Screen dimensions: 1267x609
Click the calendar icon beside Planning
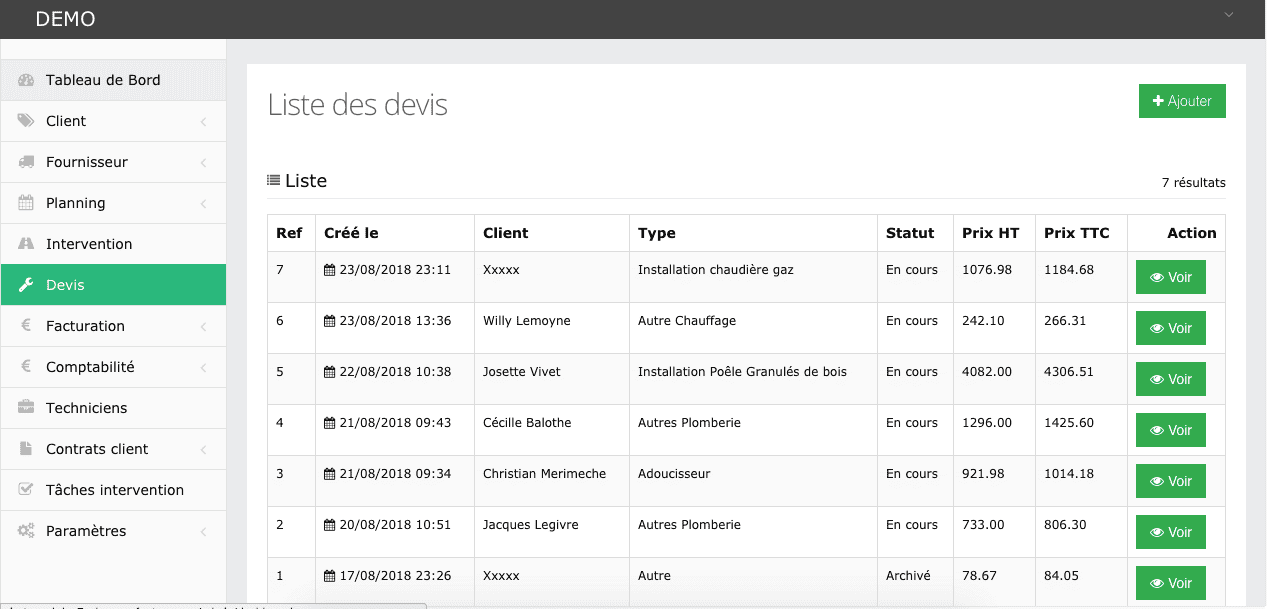coord(26,203)
